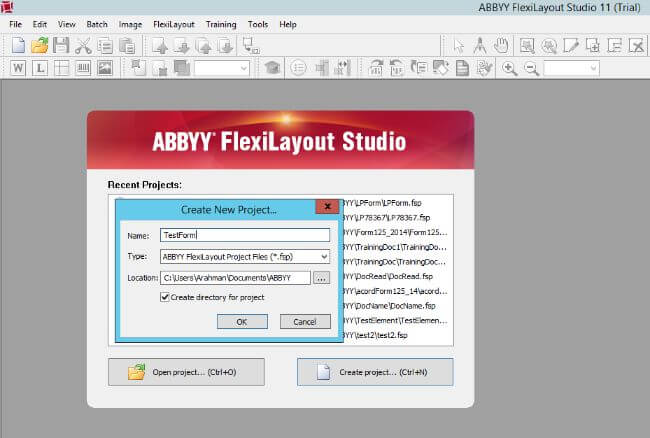Image resolution: width=650 pixels, height=438 pixels.
Task: Click the Zoom In magnifier icon
Action: 509,68
